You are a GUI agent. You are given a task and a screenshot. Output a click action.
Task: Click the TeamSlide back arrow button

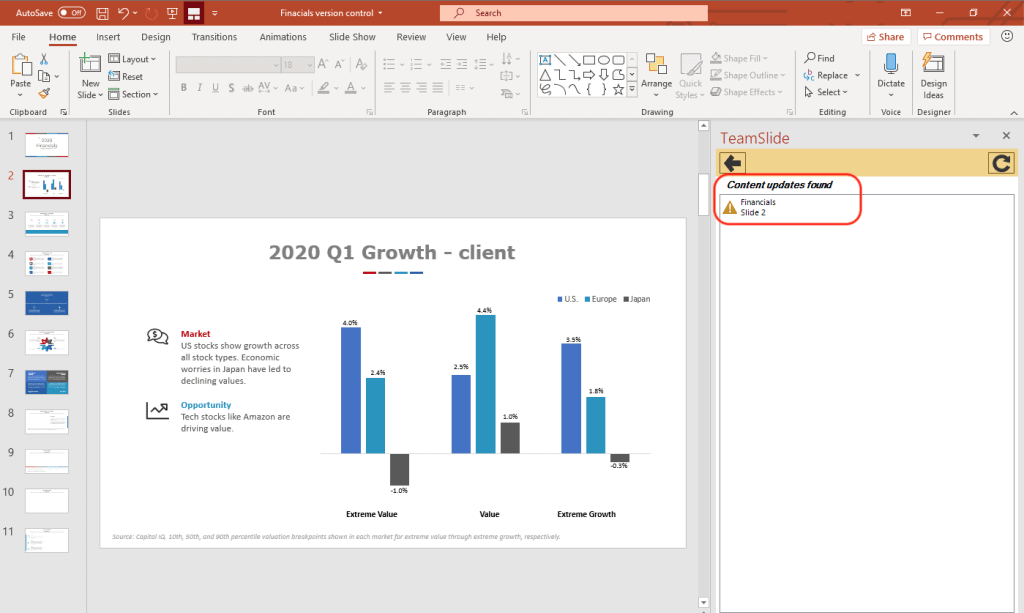[x=731, y=163]
